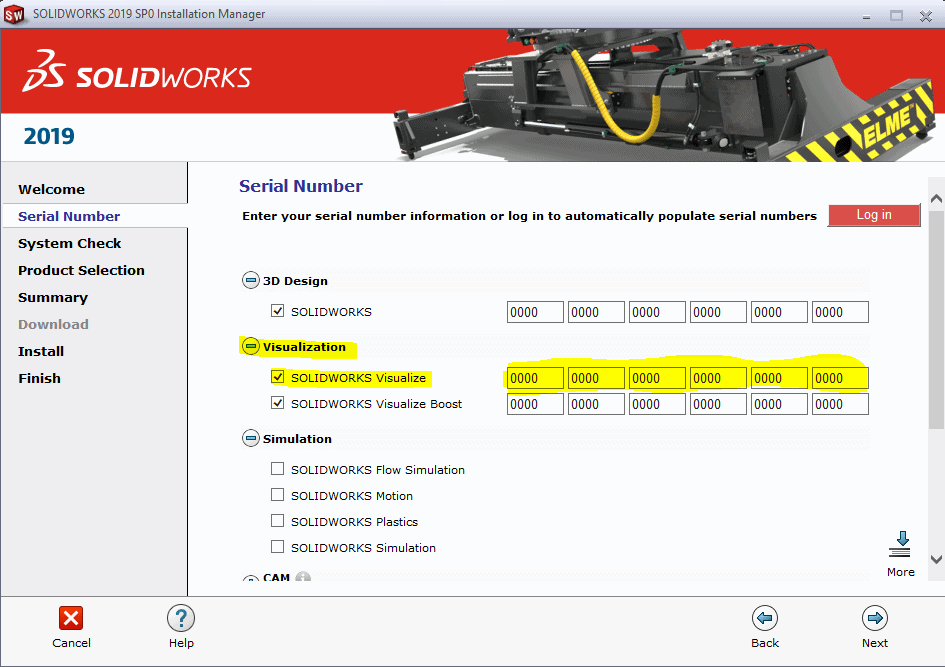Click second serial field of SOLIDWORKS row
Screen dimensions: 945x667
click(x=596, y=312)
